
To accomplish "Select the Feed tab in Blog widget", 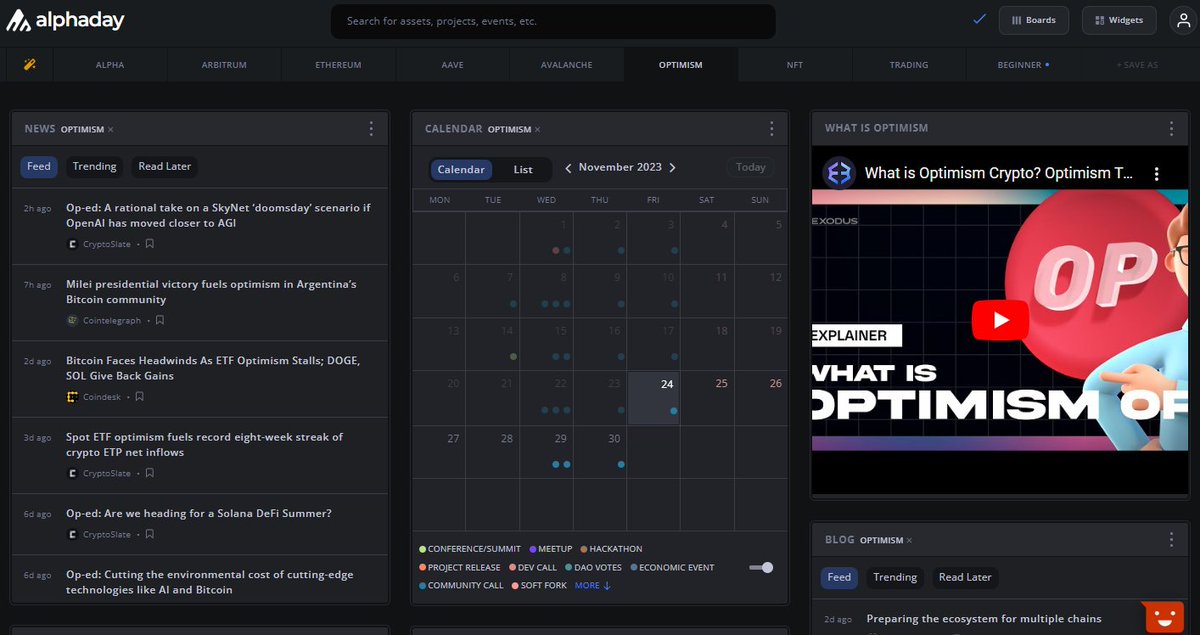I will (x=840, y=578).
